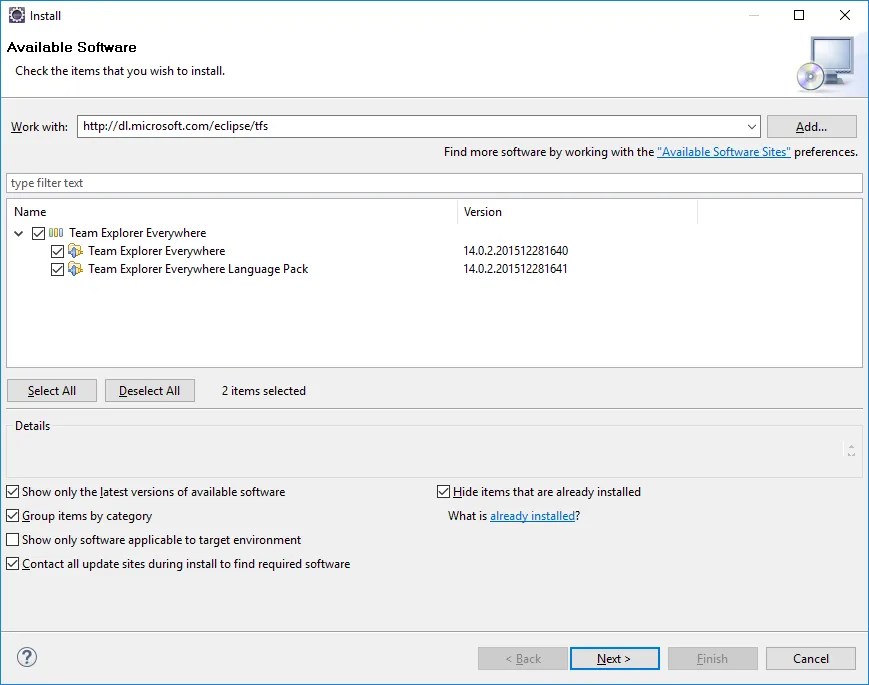Viewport: 869px width, 685px height.
Task: Click the Cancel button
Action: point(811,658)
